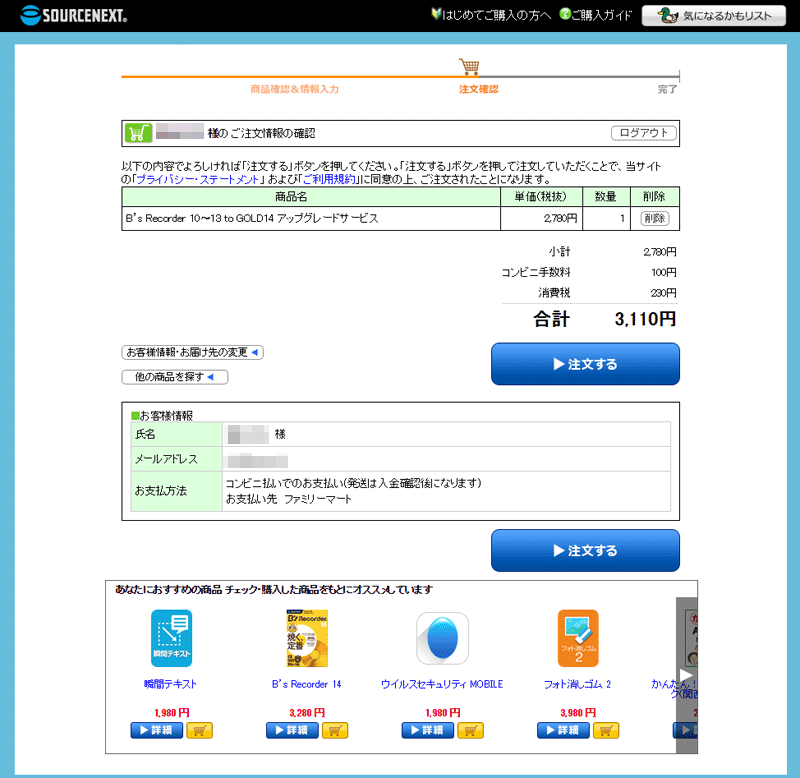This screenshot has height=778, width=800.
Task: Open プライバシー・ステートメント link
Action: 197,180
